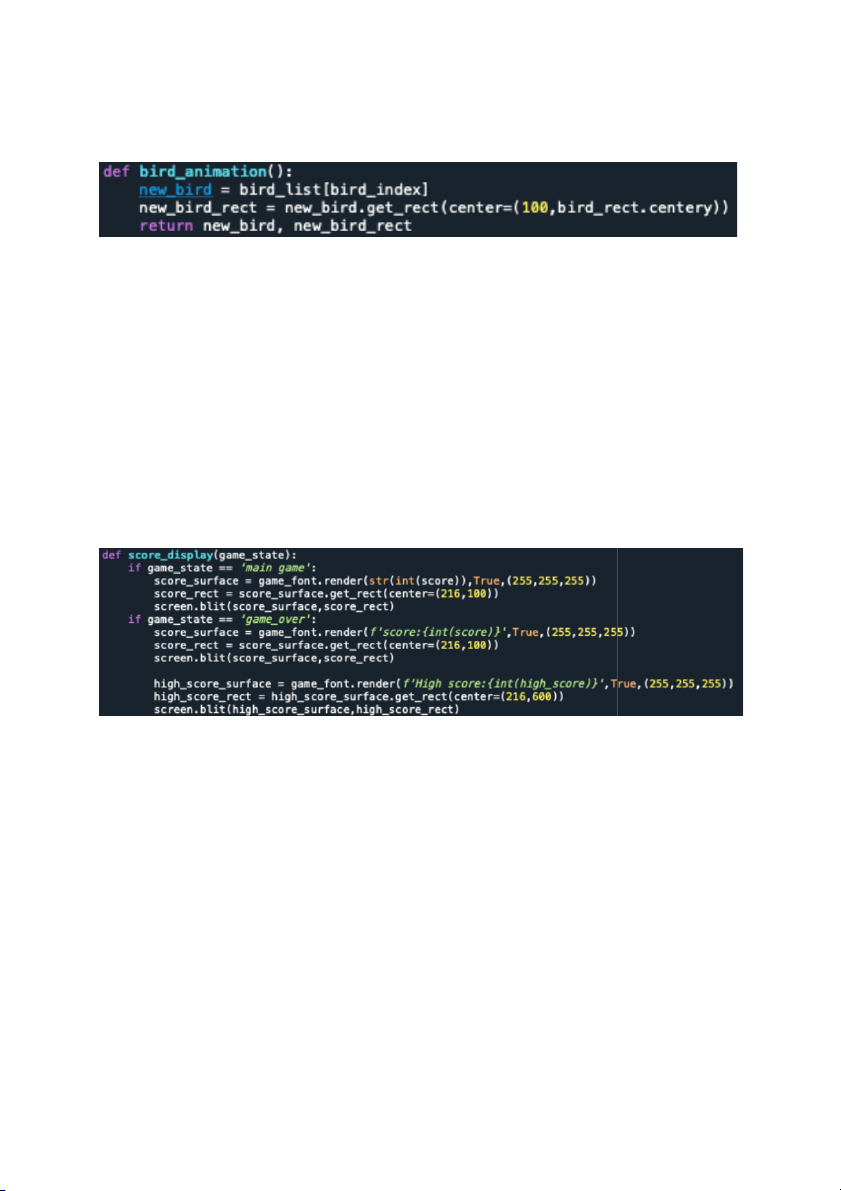Click the underlined new_bird variable
Screen dimensions: 841x1191
175,189
